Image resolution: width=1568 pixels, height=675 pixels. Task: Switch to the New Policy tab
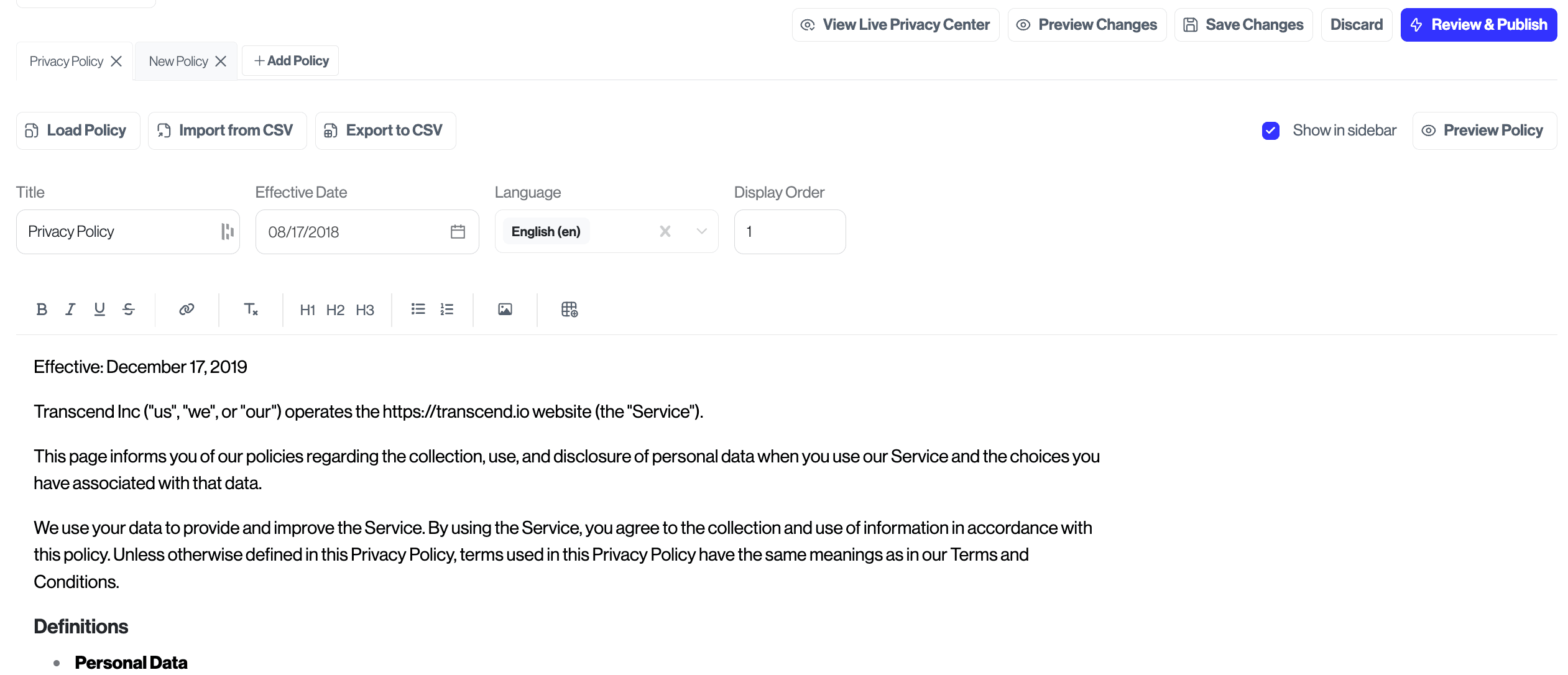coord(178,62)
